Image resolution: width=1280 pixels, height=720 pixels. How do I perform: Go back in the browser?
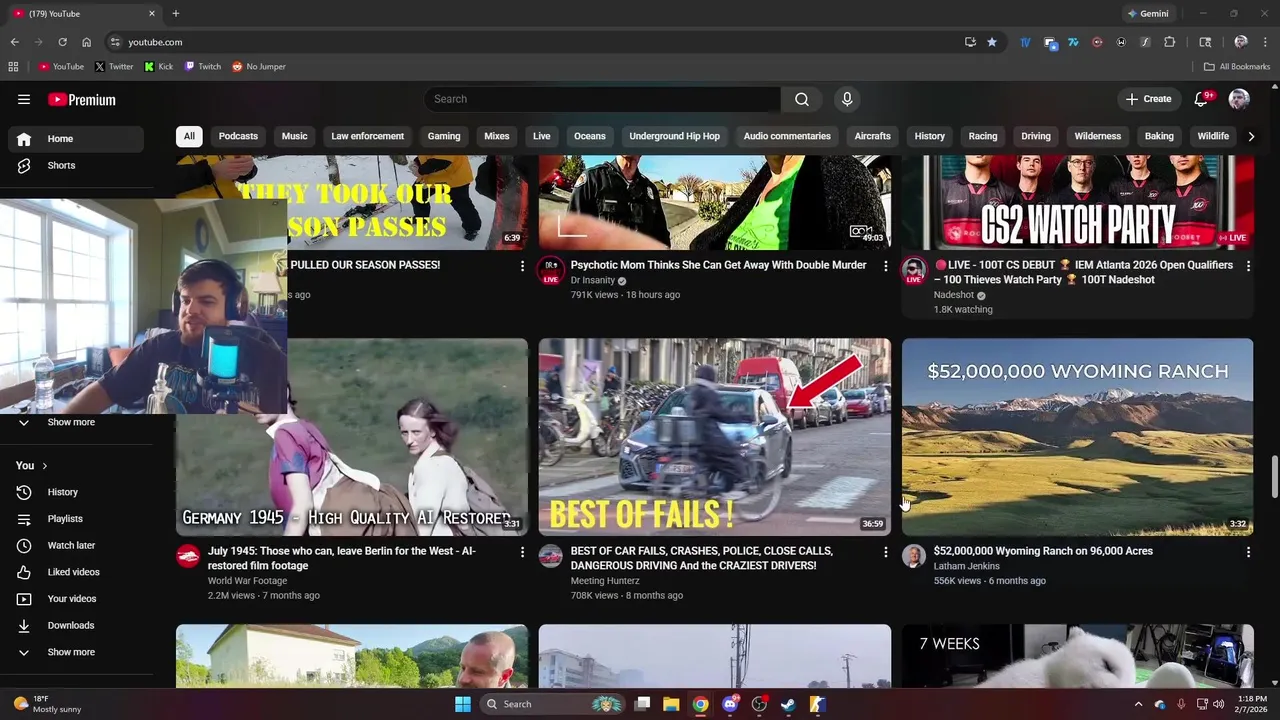pyautogui.click(x=14, y=42)
